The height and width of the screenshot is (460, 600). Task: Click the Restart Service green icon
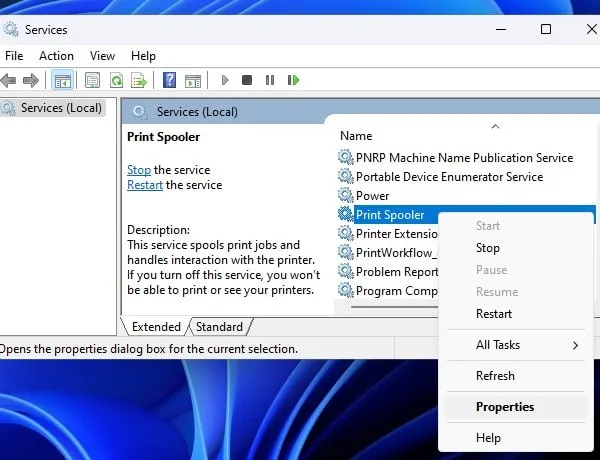click(293, 80)
